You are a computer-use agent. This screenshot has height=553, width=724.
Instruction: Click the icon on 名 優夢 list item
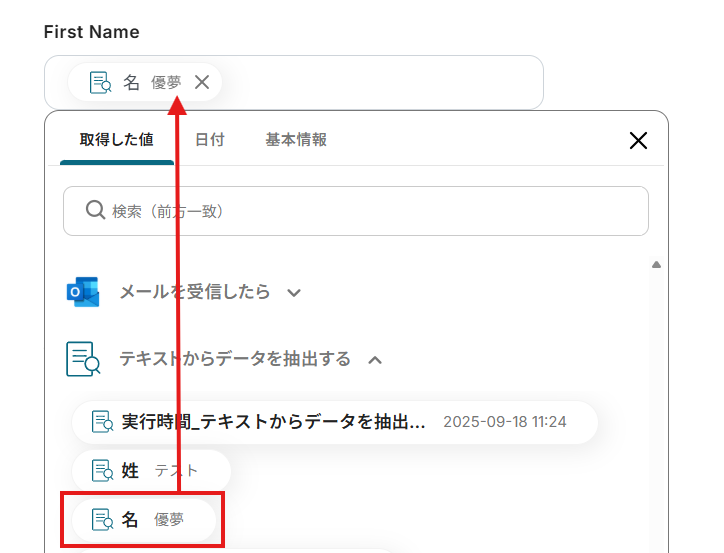click(x=102, y=519)
